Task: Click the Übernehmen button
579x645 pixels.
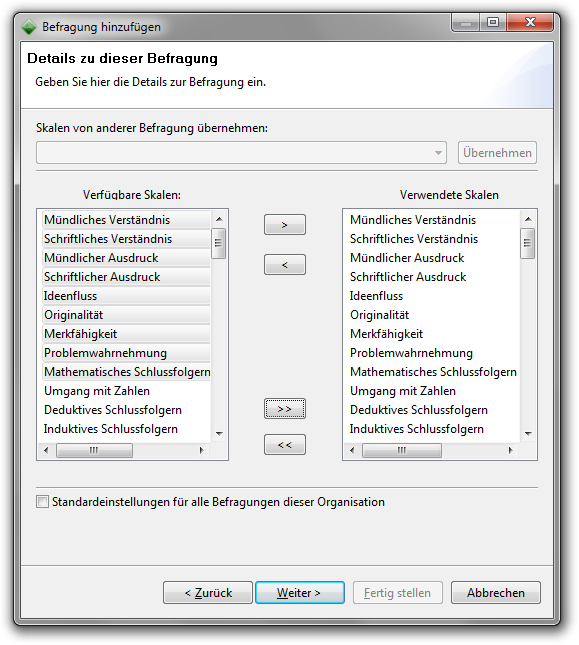Action: point(497,153)
